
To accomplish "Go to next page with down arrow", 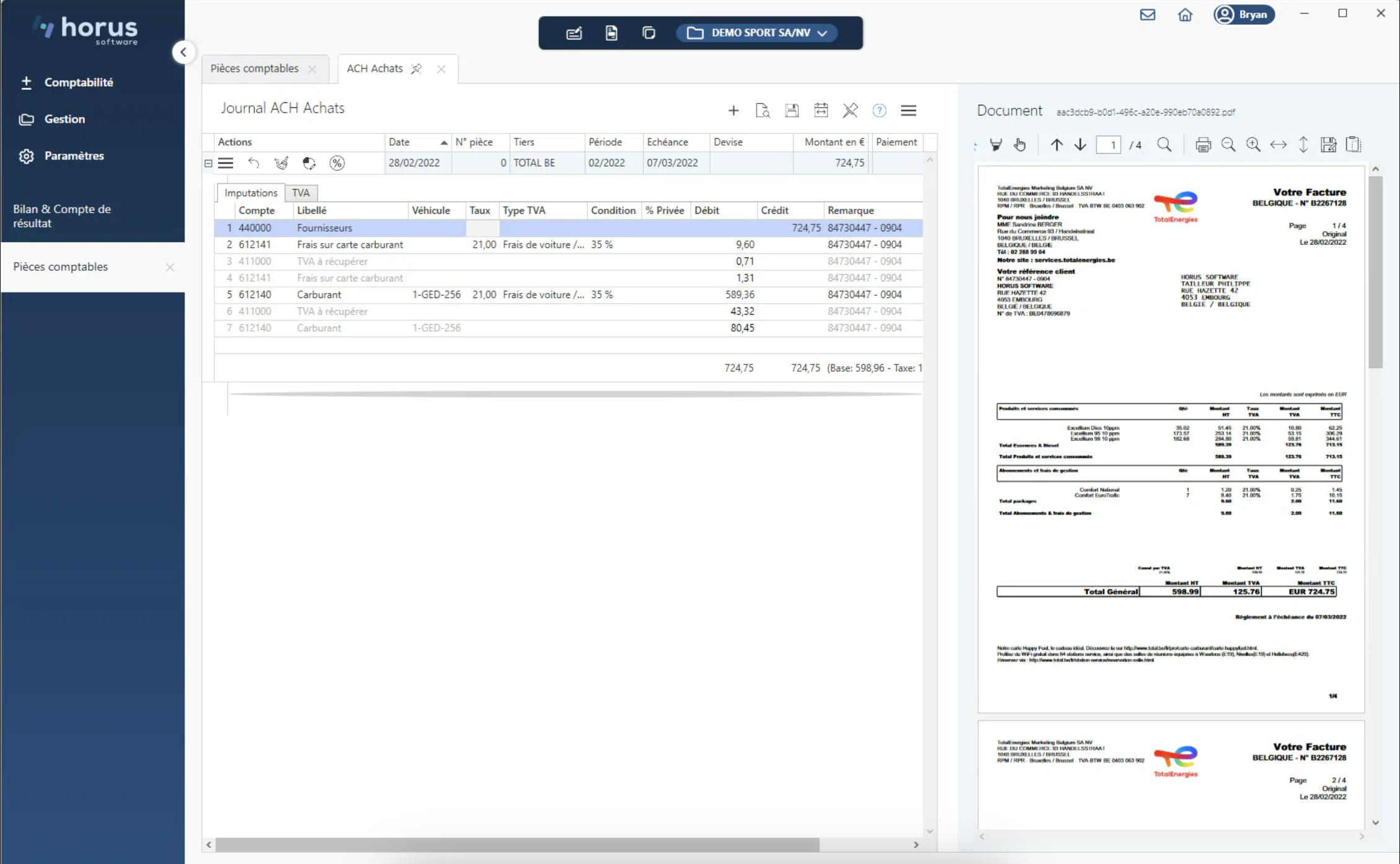I will pos(1080,145).
